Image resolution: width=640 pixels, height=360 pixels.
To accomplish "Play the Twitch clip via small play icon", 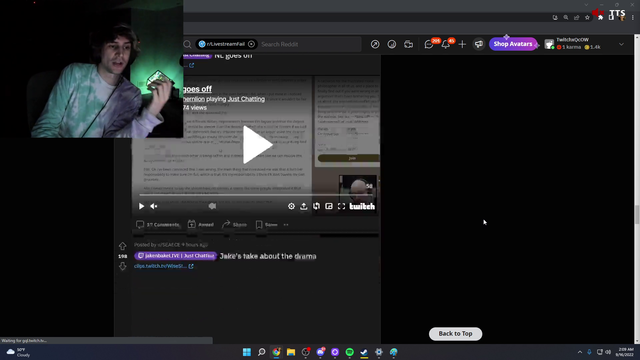I will coord(141,207).
